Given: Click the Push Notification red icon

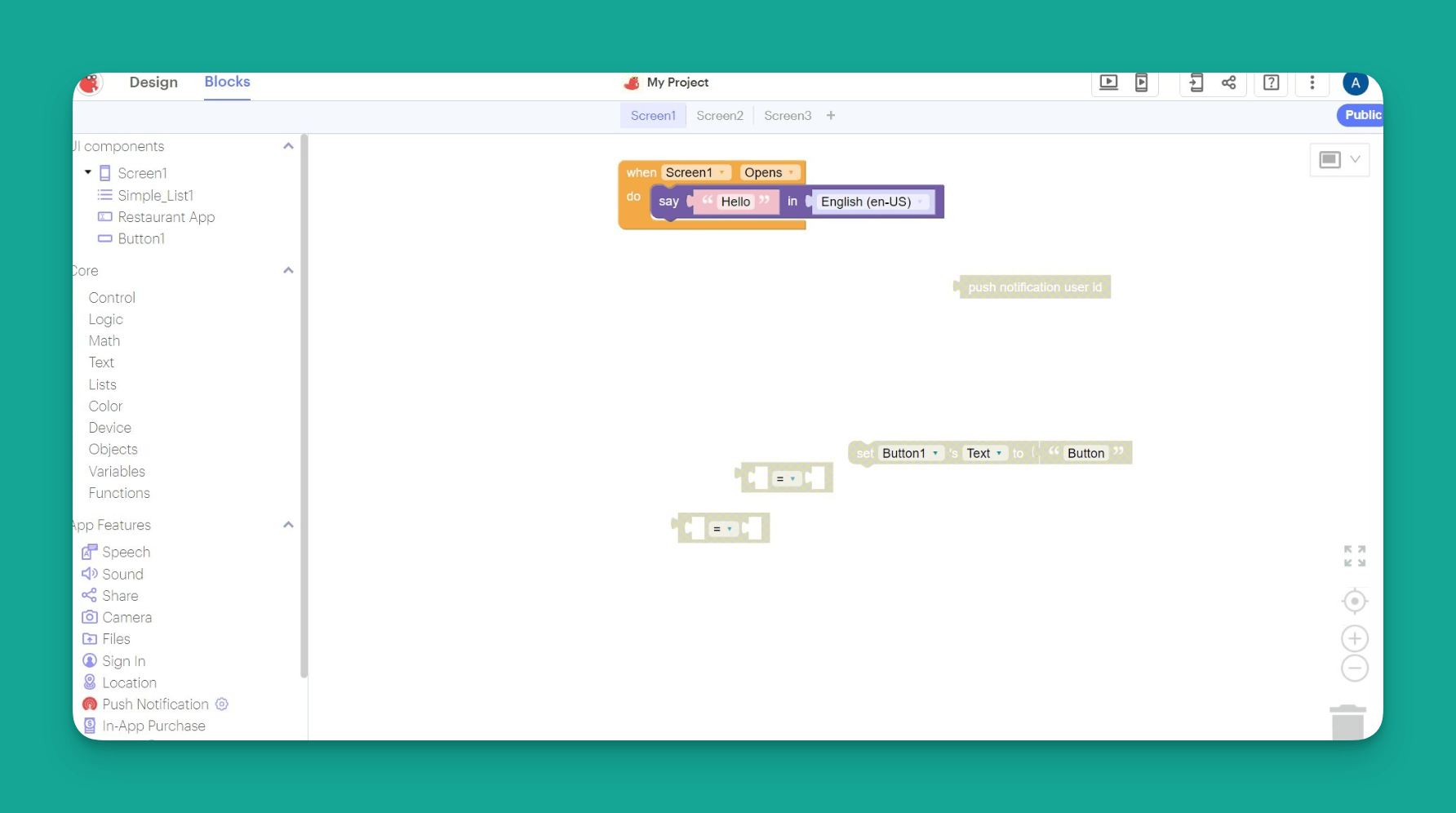Looking at the screenshot, I should point(90,704).
